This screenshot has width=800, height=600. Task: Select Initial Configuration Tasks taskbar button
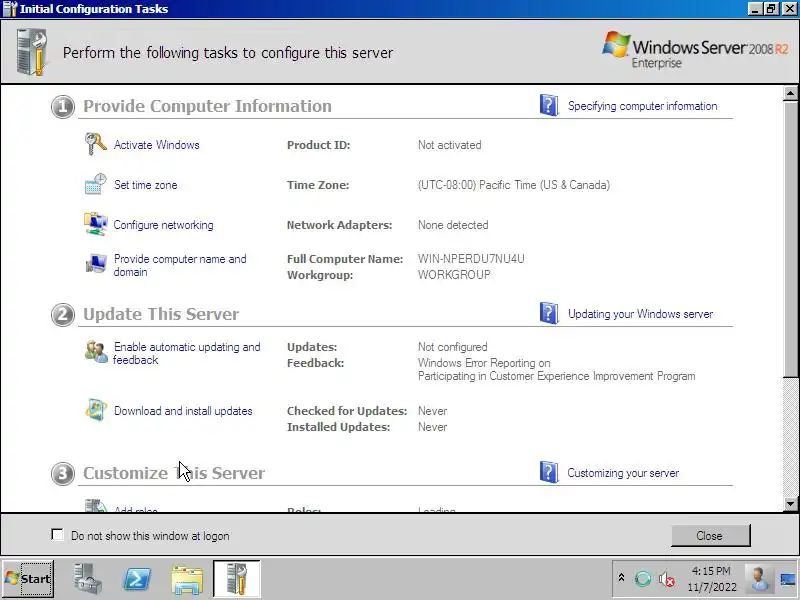click(x=237, y=579)
